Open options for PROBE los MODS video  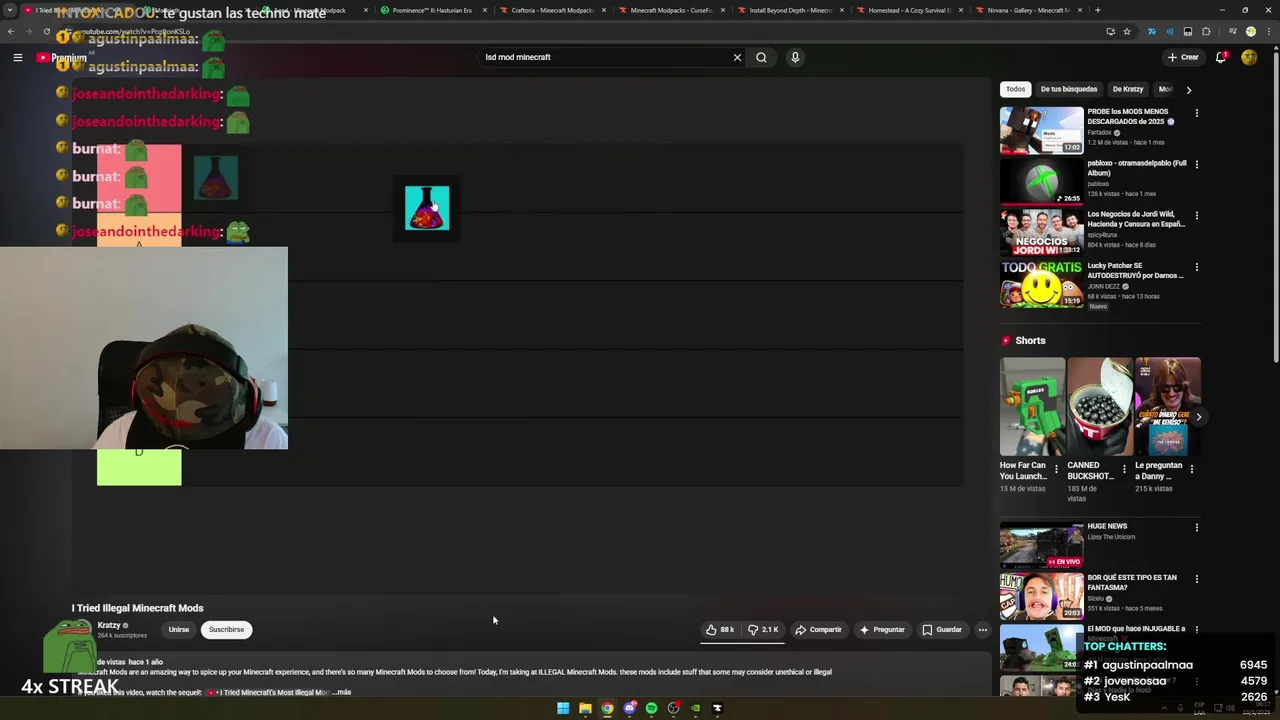[x=1196, y=113]
